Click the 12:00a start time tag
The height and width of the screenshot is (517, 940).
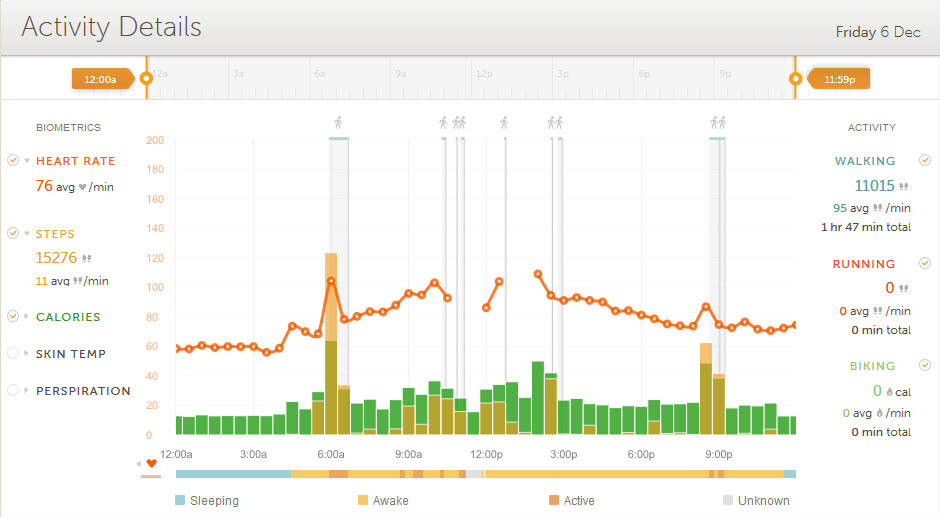(x=100, y=78)
